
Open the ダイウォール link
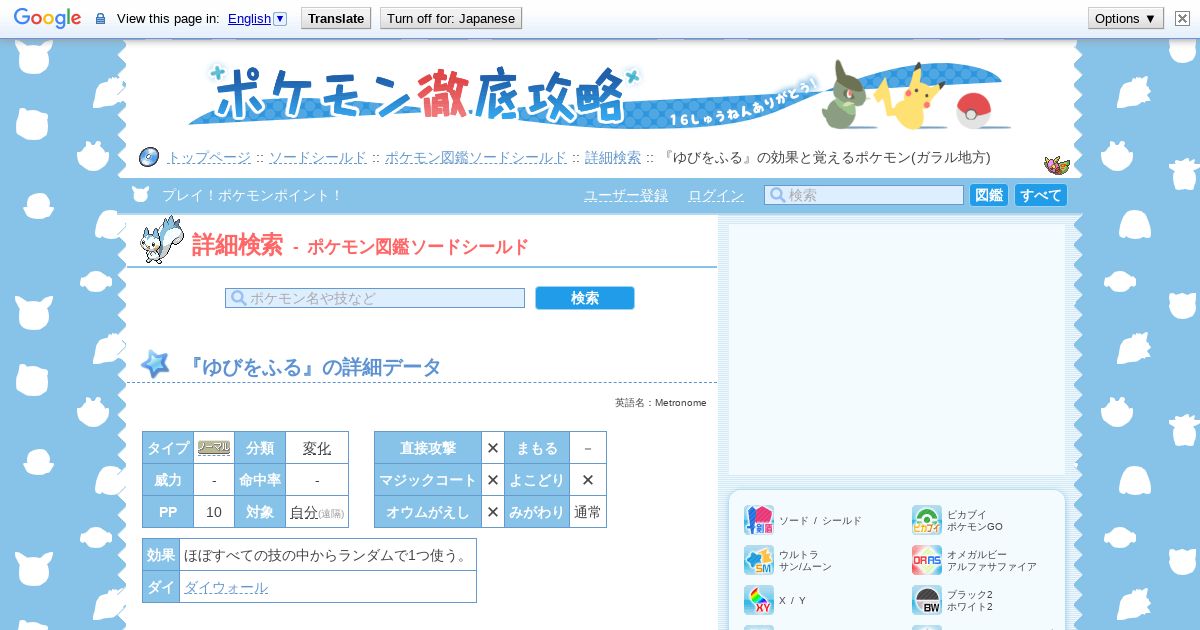coord(226,587)
